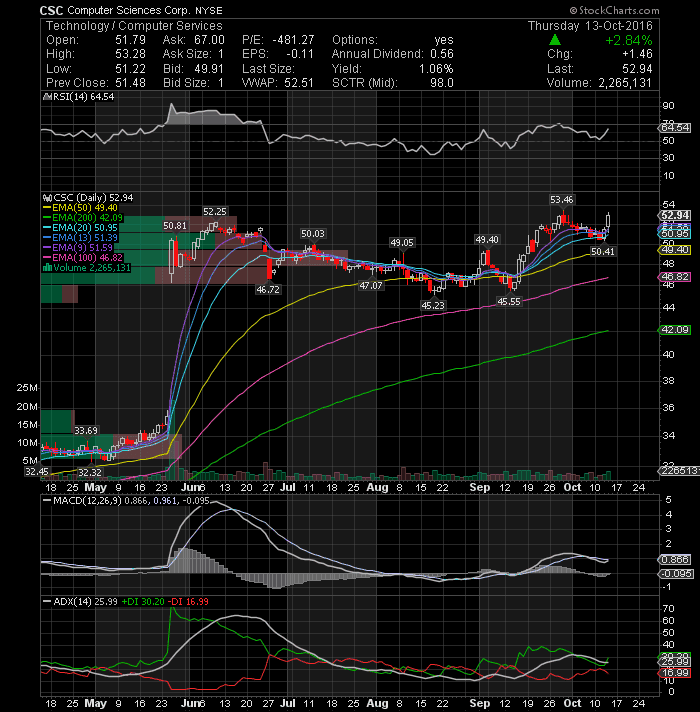Click the P/E value -481.27

tap(293, 40)
